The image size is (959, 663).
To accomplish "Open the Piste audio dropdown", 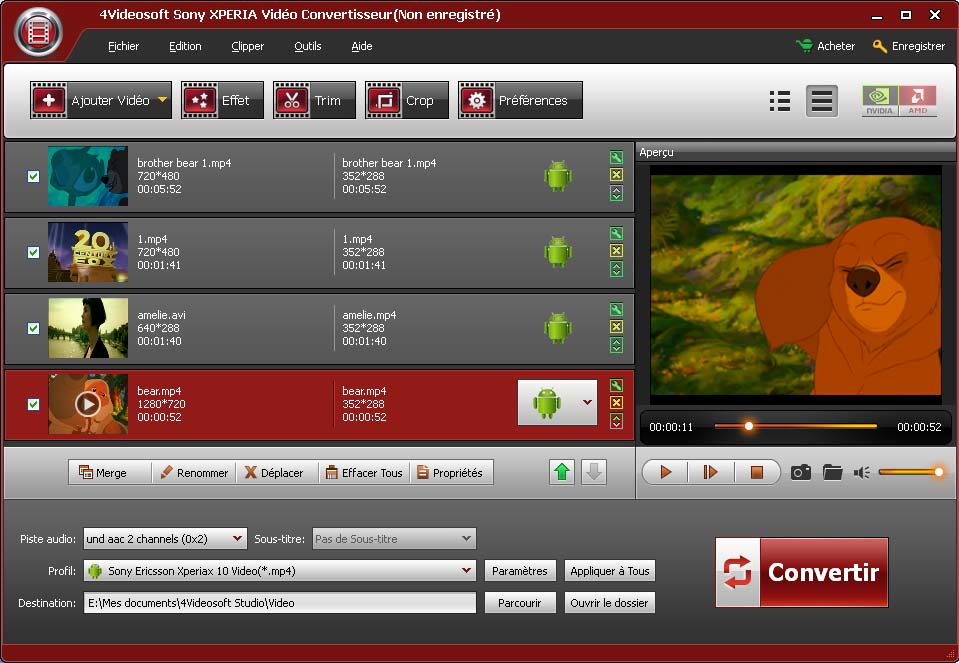I will pos(237,539).
